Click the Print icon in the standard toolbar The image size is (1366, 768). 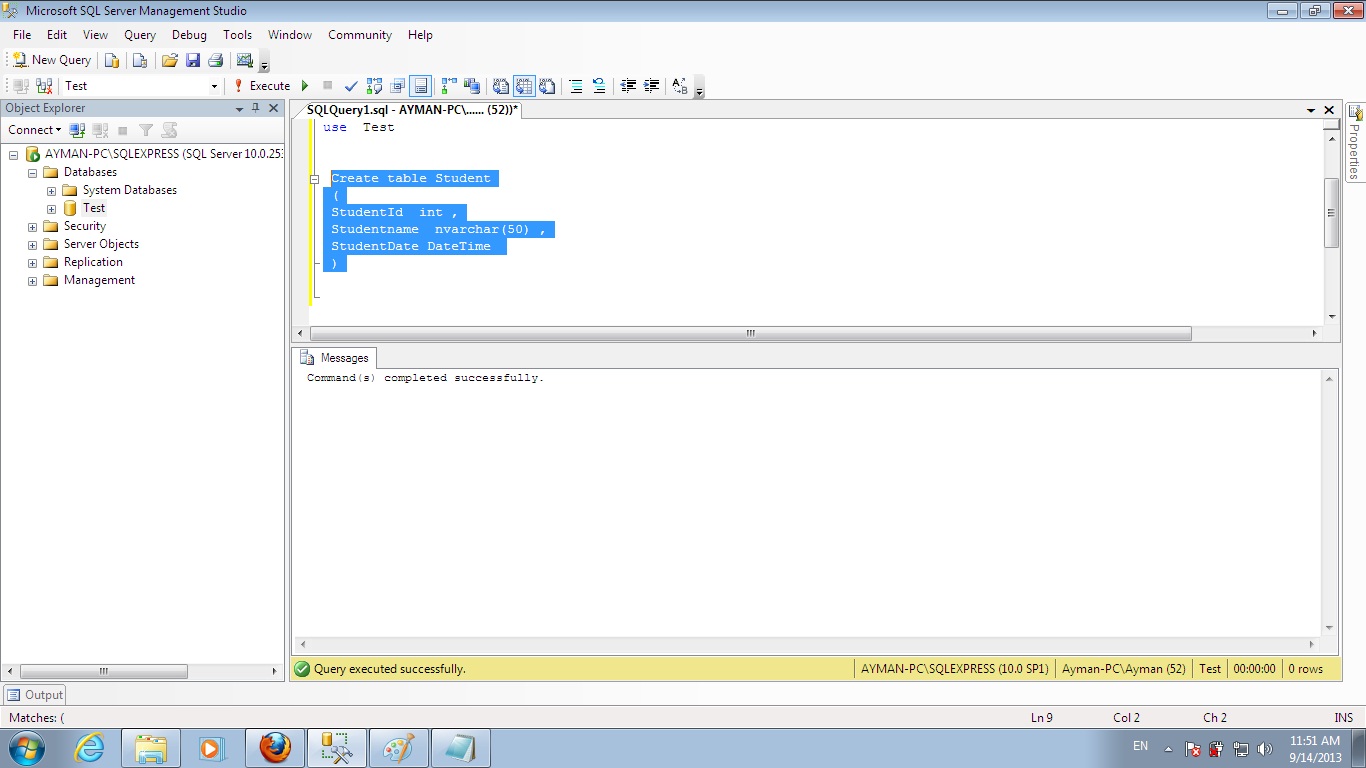coord(215,60)
